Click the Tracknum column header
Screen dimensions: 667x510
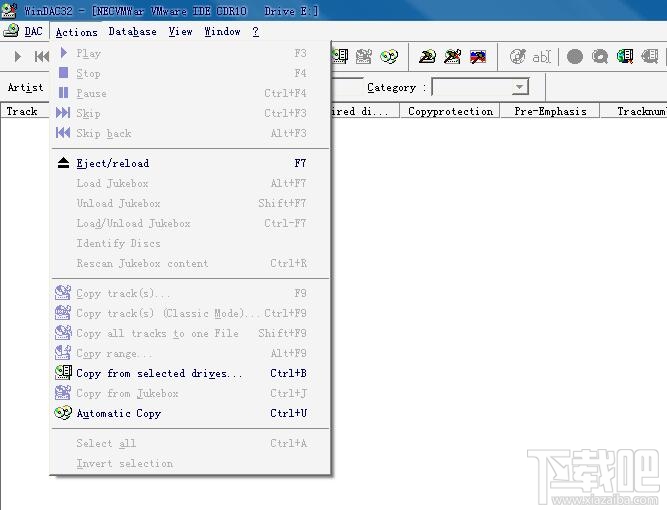tap(634, 111)
